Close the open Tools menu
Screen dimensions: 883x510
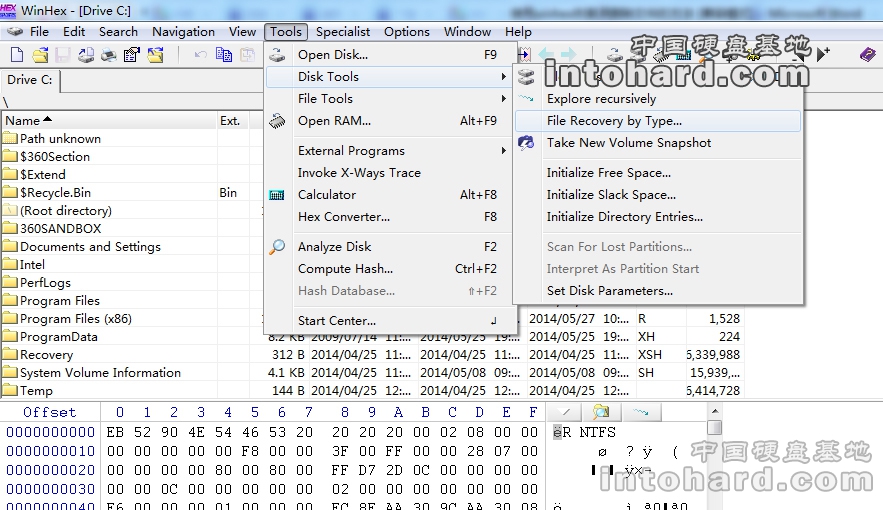(x=286, y=32)
